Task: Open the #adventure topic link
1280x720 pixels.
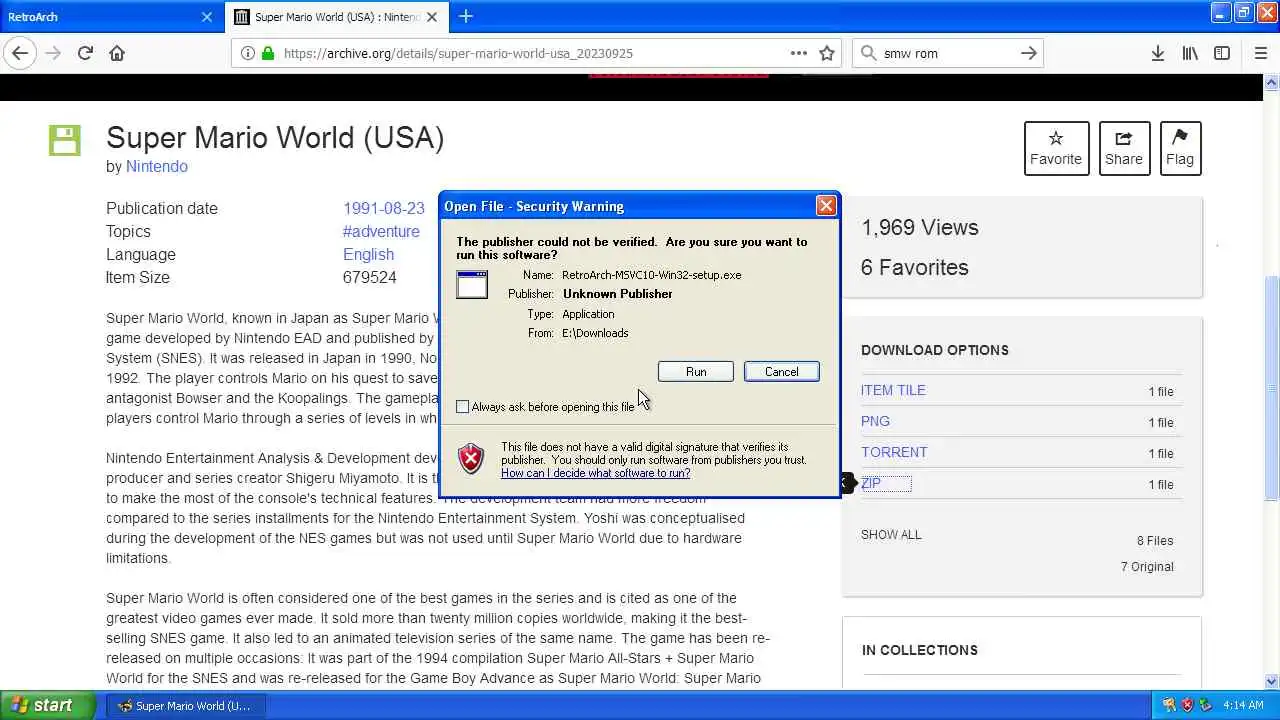Action: pyautogui.click(x=381, y=231)
